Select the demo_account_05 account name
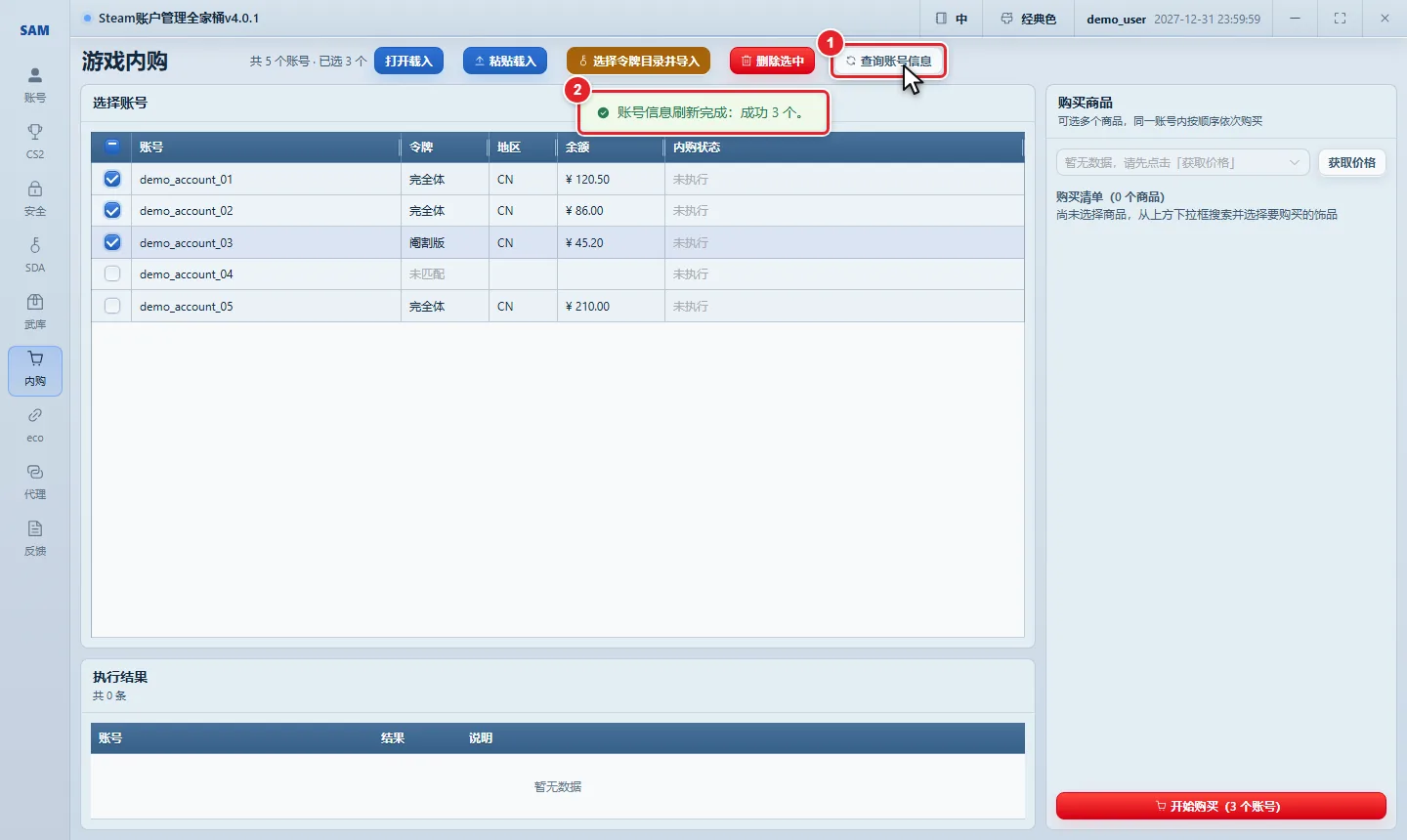The image size is (1407, 840). [187, 307]
